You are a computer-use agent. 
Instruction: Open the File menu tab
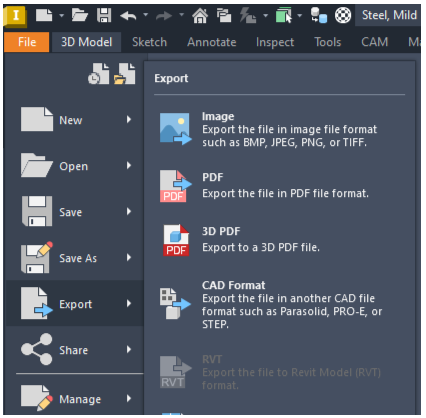27,42
